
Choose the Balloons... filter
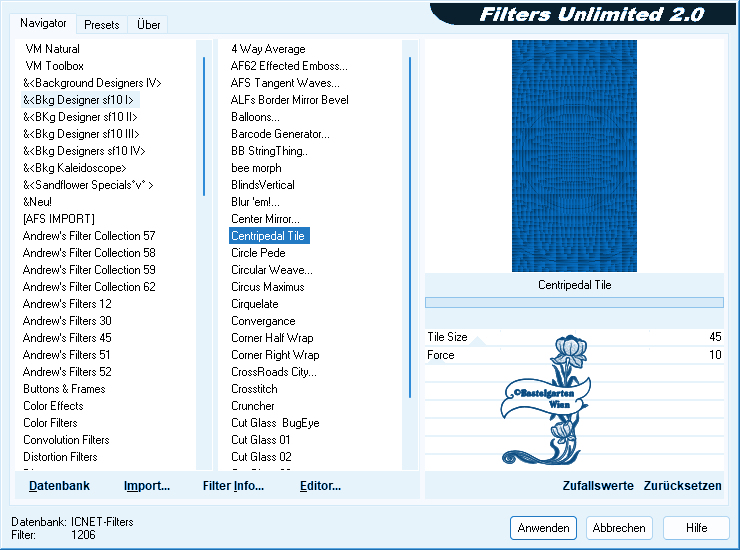pyautogui.click(x=255, y=117)
